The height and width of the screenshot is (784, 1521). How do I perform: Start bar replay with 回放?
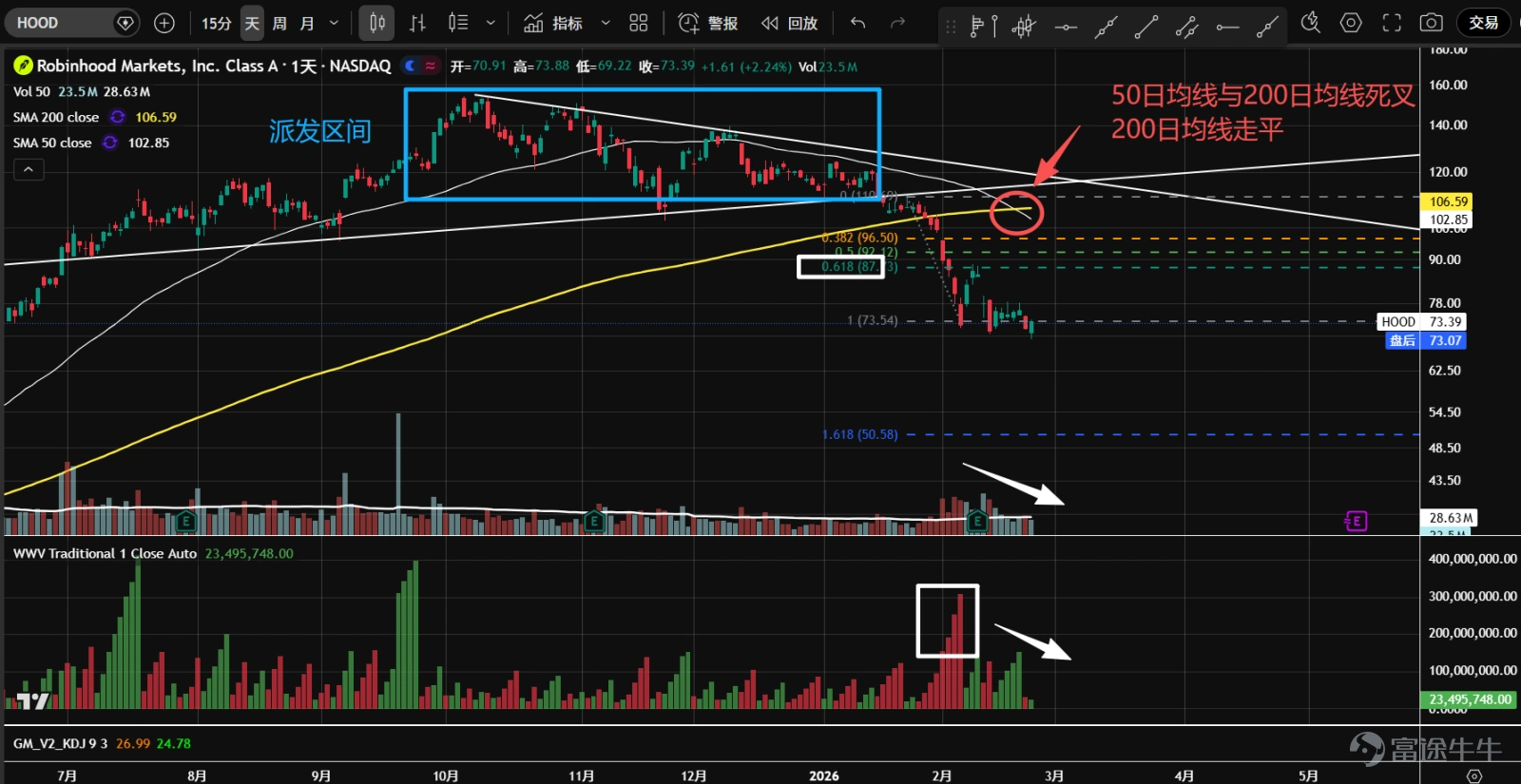pos(790,23)
